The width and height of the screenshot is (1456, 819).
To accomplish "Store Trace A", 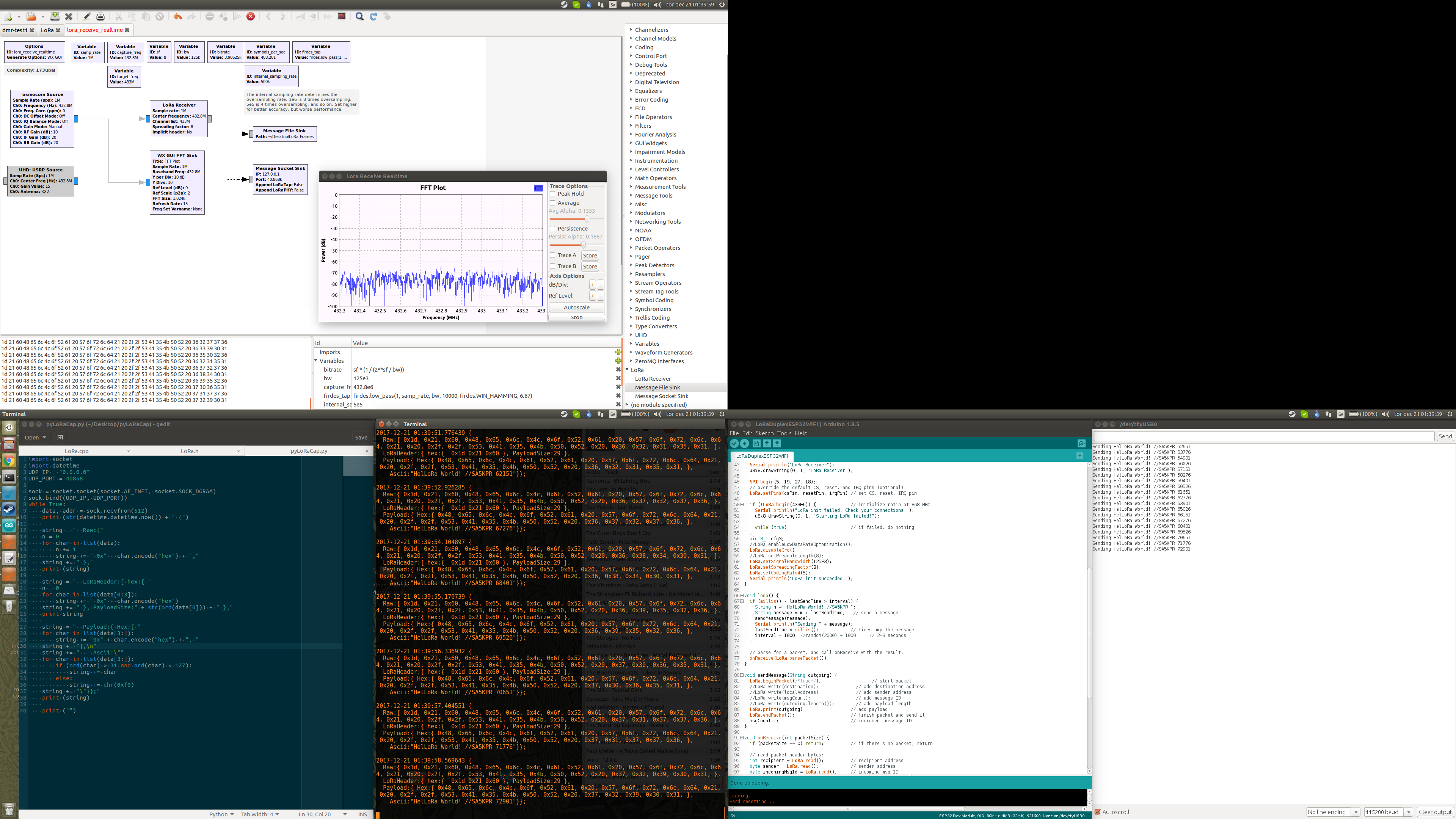I will click(590, 256).
